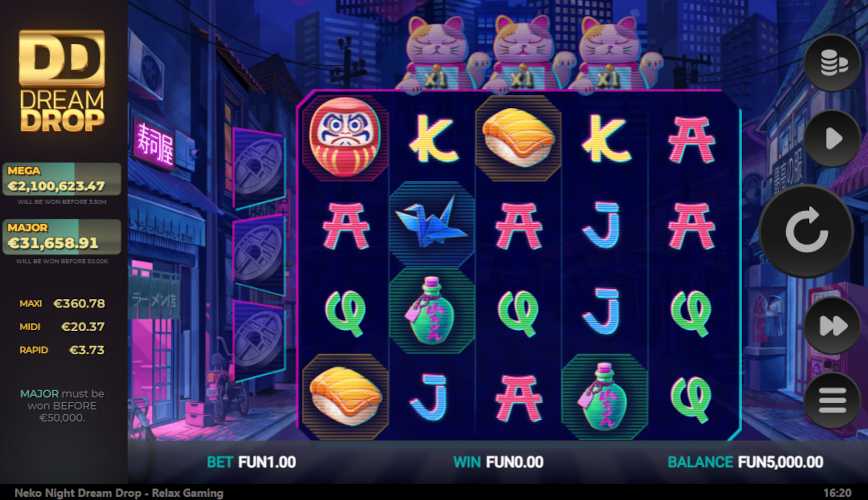The image size is (868, 500).
Task: Click the blue origami crane symbol
Action: coord(432,224)
